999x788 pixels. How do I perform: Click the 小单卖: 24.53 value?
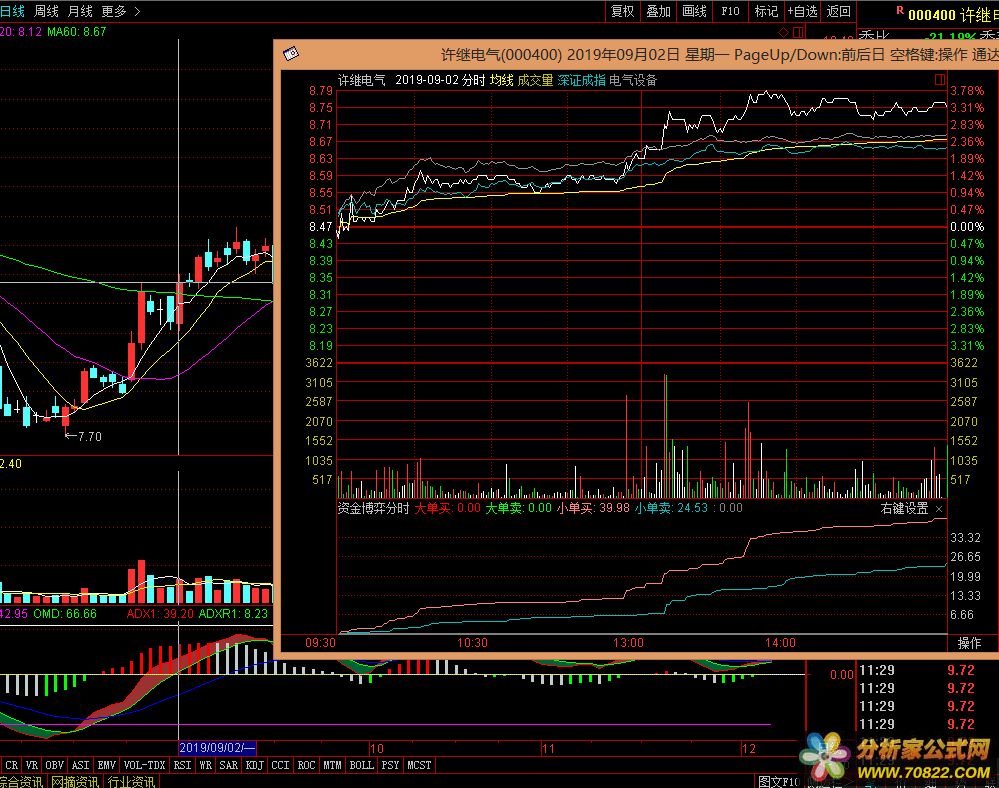tap(671, 508)
